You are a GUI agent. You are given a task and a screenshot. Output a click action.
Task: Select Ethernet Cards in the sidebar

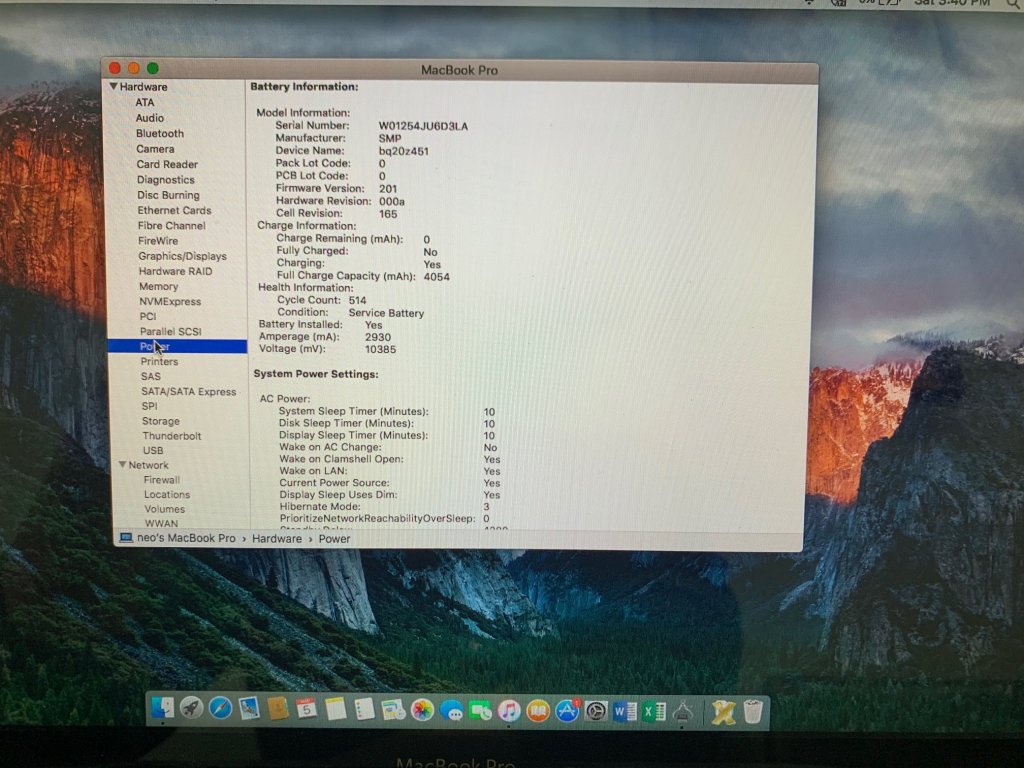tap(174, 210)
